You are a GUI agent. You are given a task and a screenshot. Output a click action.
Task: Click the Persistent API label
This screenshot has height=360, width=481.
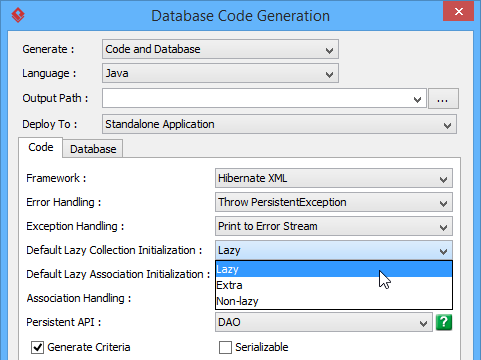tap(63, 322)
